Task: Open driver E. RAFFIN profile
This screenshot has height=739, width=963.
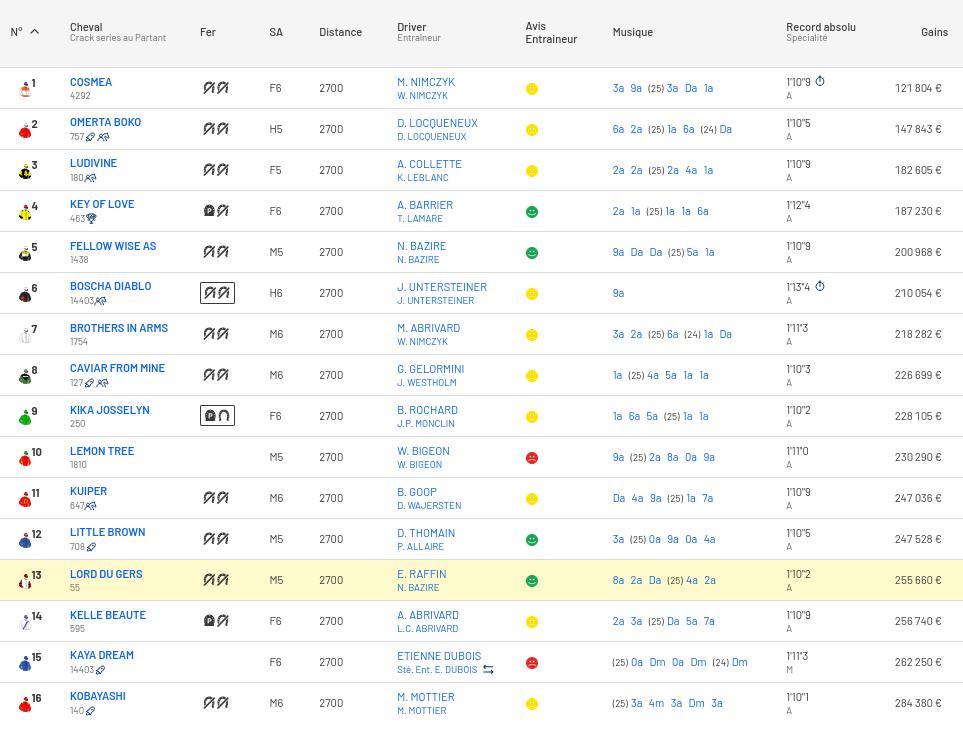Action: point(421,574)
